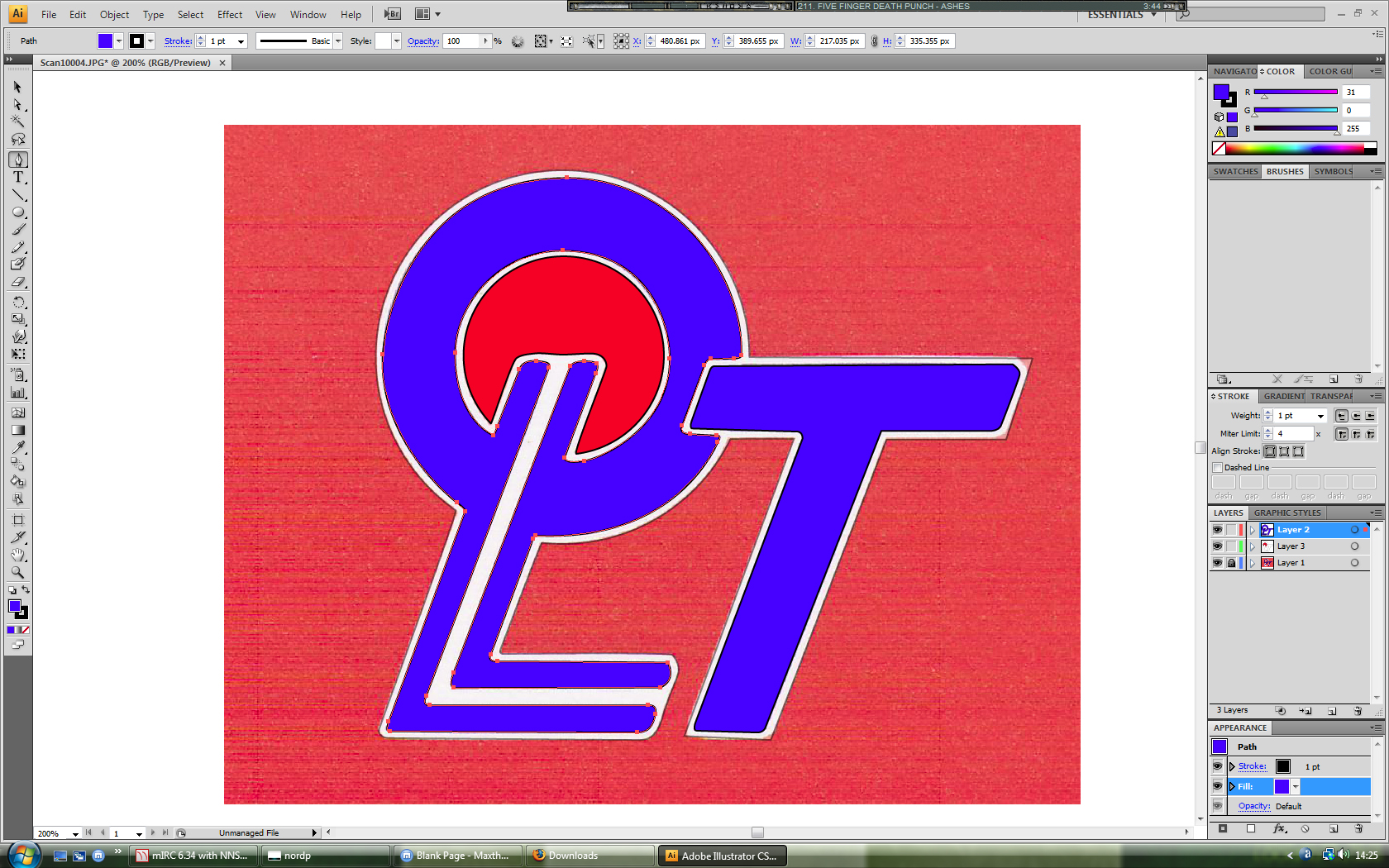
Task: Click the Opacity value field showing 100
Action: coord(462,41)
